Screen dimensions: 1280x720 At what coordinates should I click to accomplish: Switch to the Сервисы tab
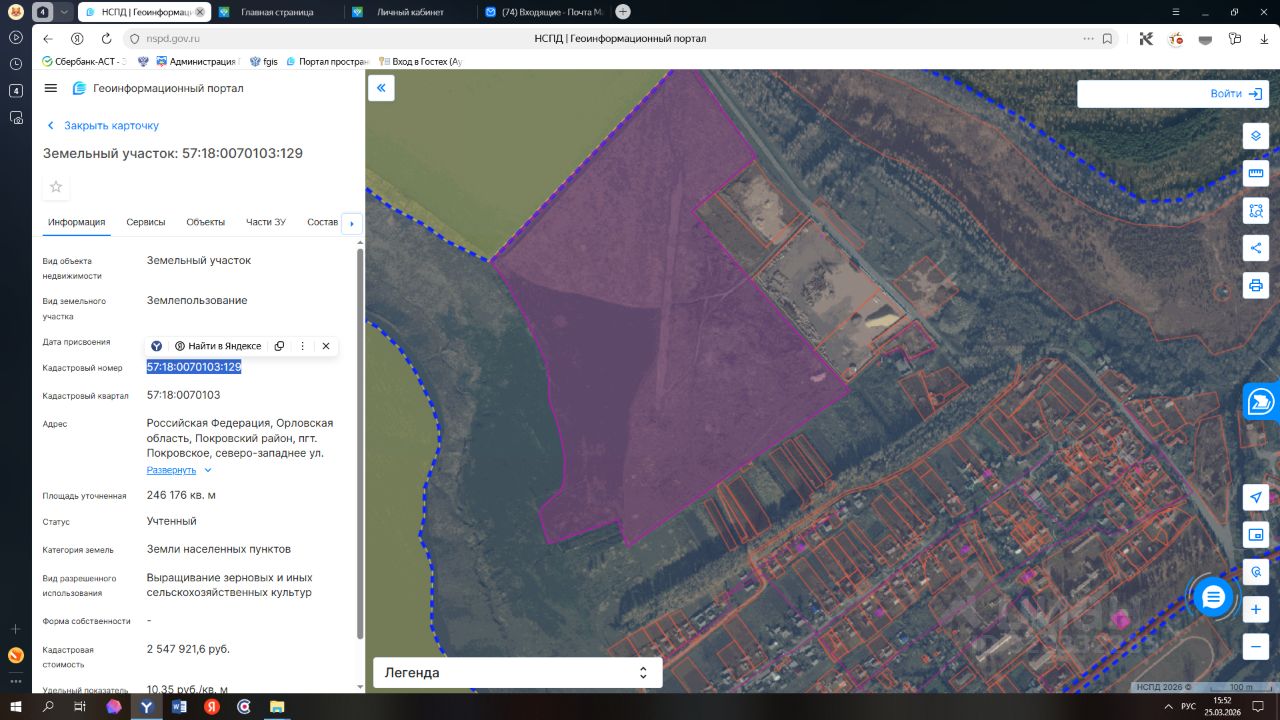tap(146, 222)
